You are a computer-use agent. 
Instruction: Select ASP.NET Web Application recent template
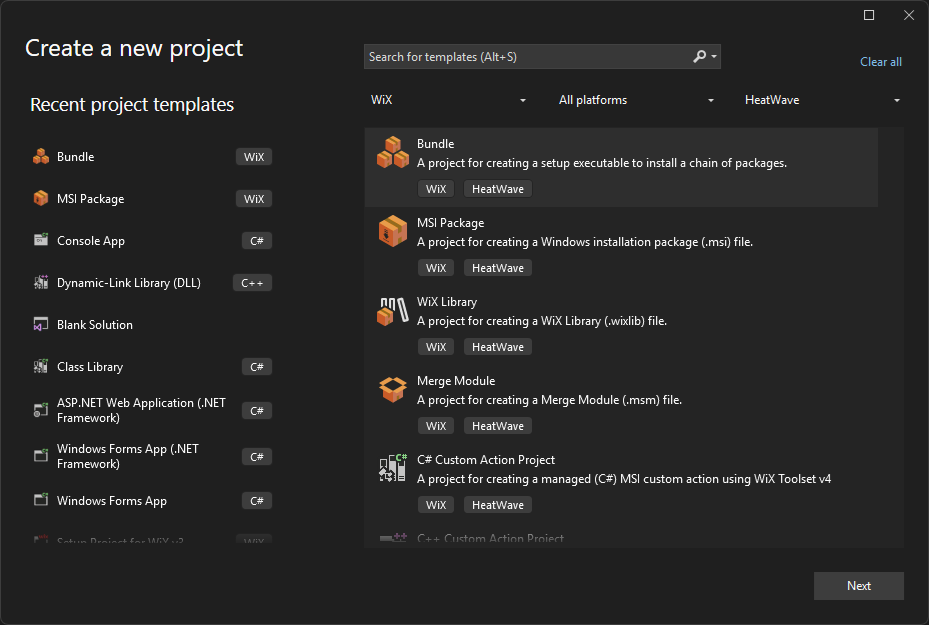[x=141, y=410]
